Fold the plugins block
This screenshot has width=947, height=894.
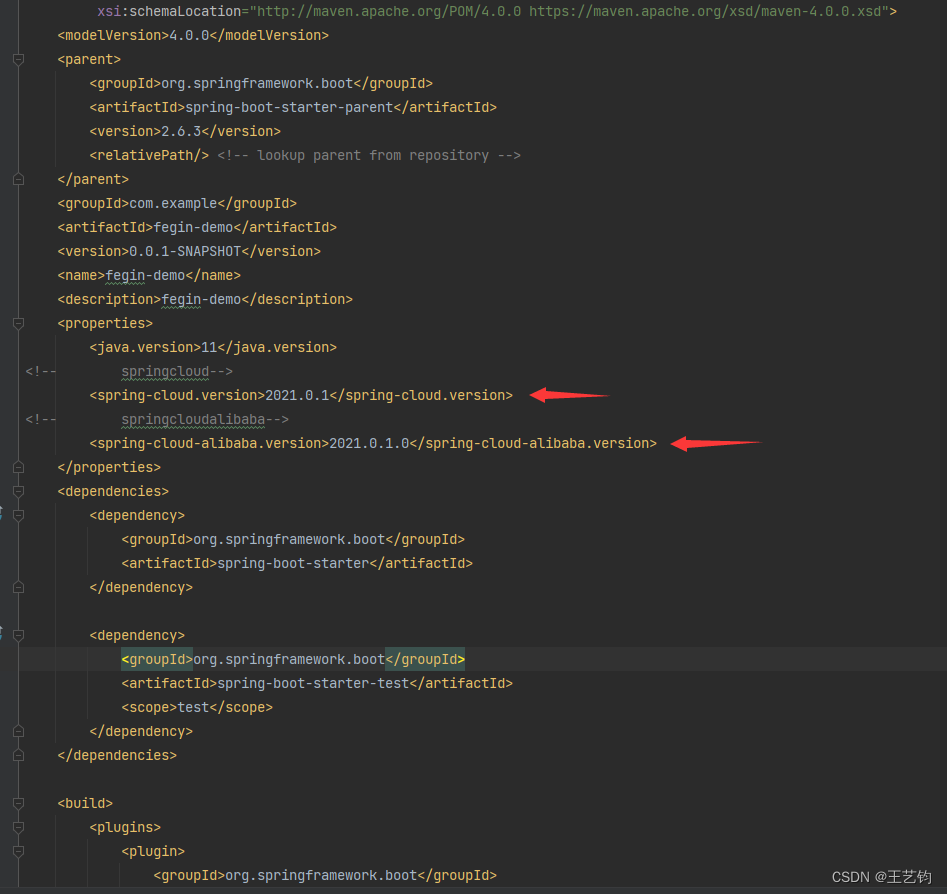click(x=17, y=827)
